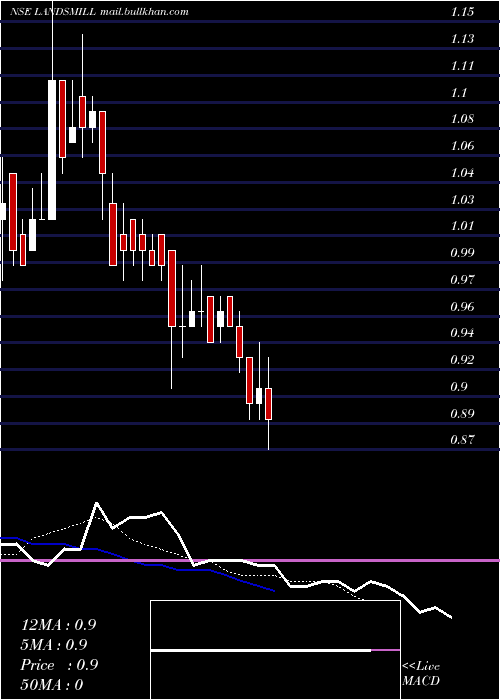This screenshot has width=500, height=700.
Task: Click the white bar inside MACD box
Action: [x=261, y=650]
